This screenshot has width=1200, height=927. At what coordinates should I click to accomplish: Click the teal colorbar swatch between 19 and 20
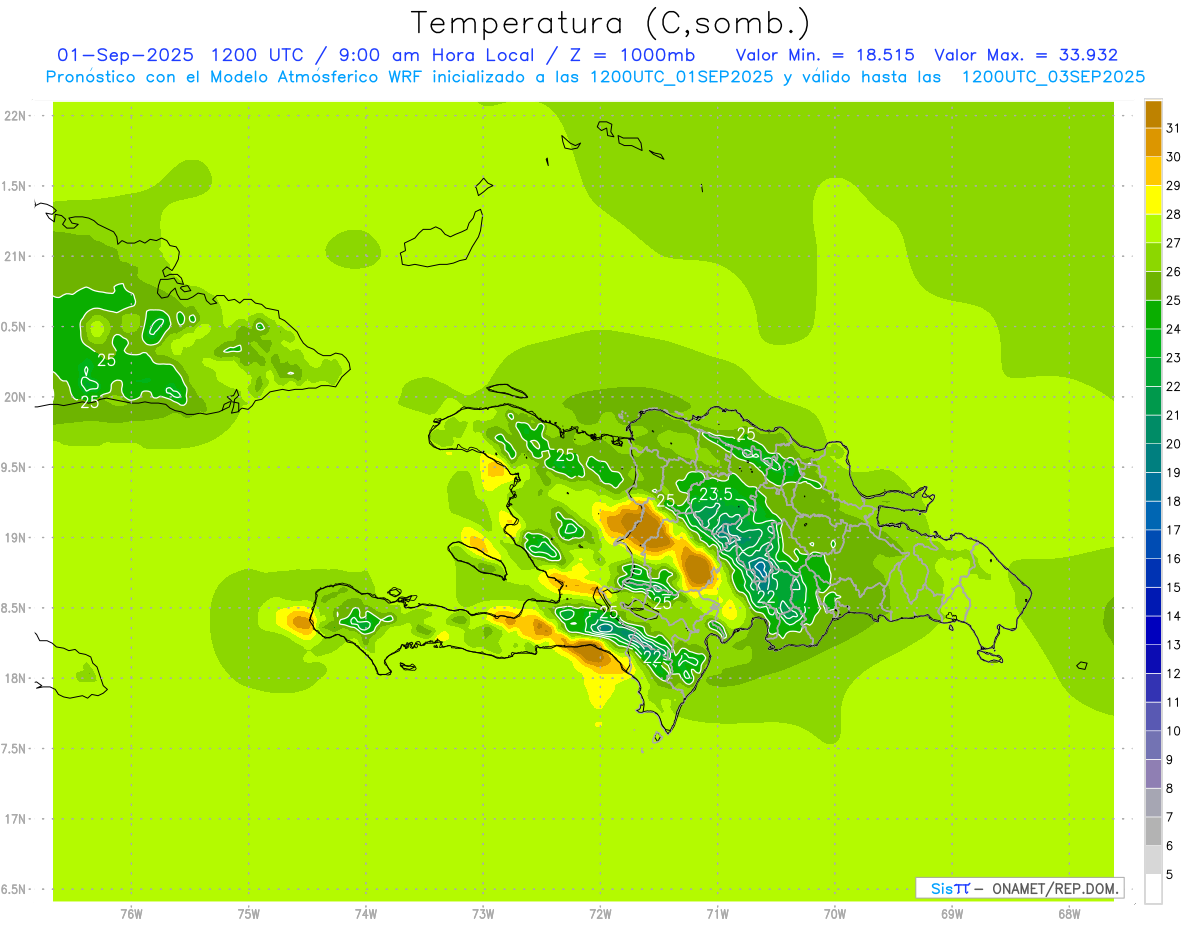[x=1153, y=458]
